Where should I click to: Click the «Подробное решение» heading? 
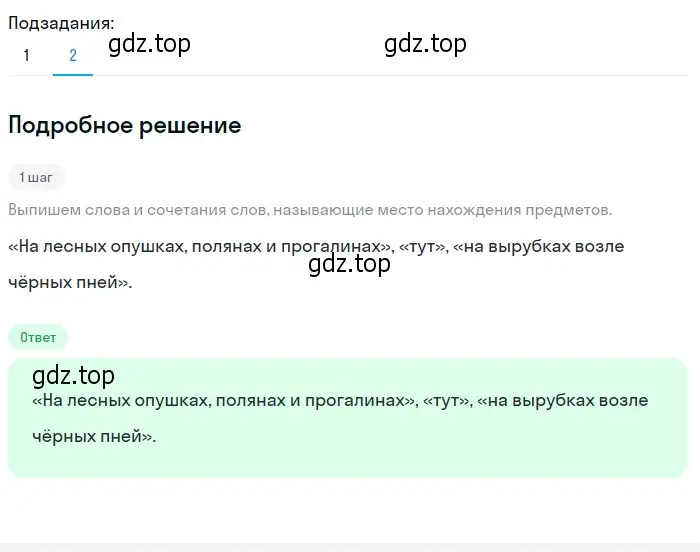click(125, 125)
